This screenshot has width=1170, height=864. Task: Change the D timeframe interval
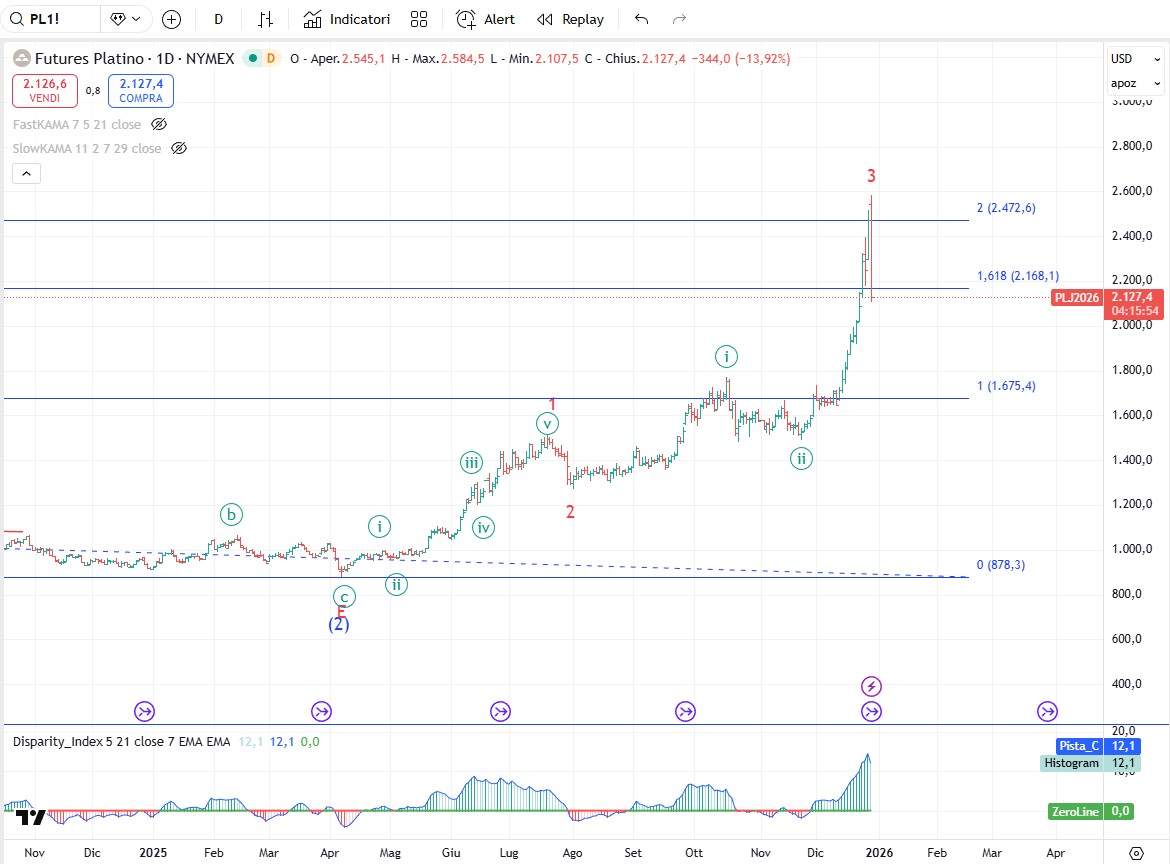coord(219,19)
